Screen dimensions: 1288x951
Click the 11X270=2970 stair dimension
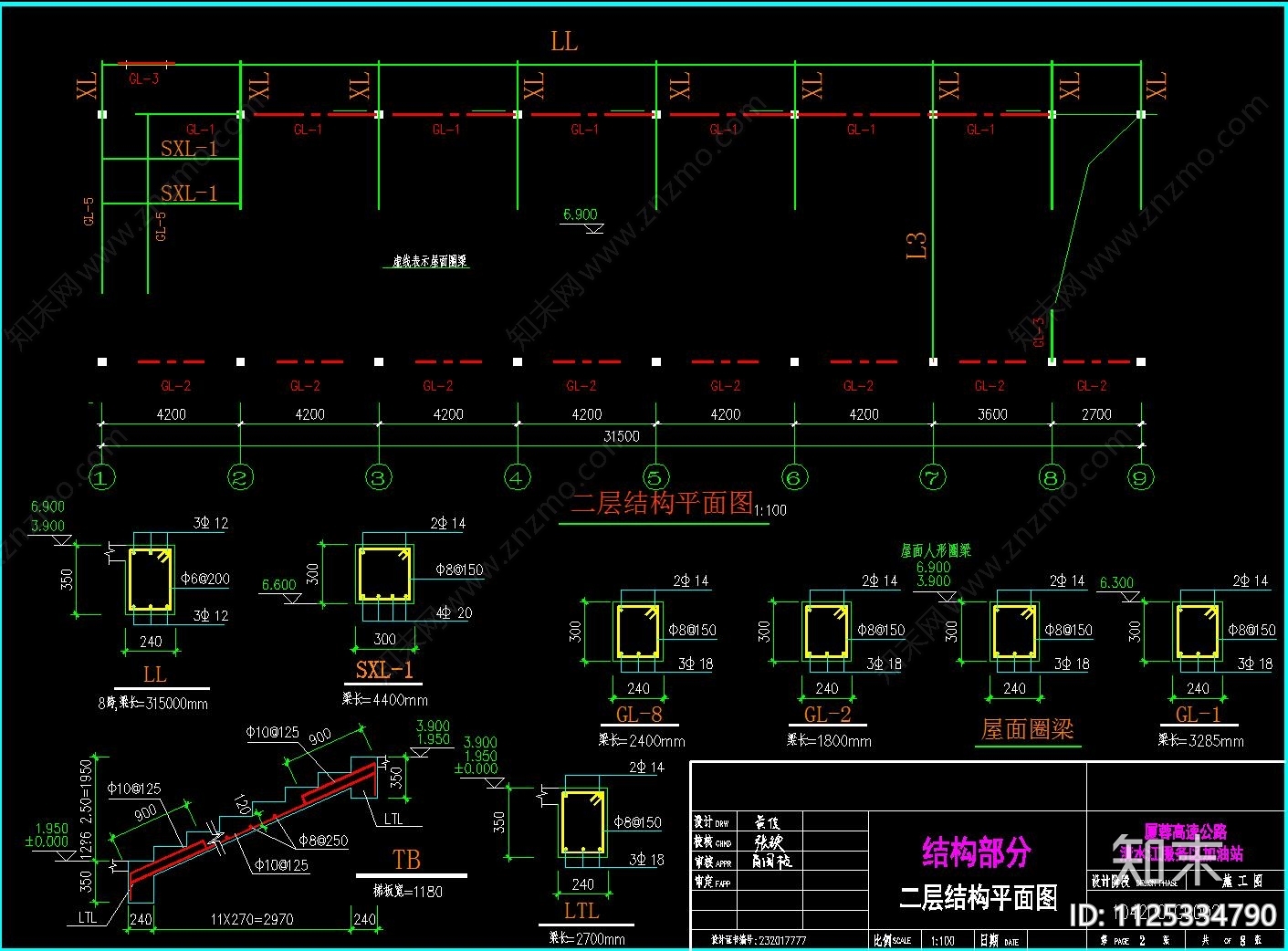(252, 919)
